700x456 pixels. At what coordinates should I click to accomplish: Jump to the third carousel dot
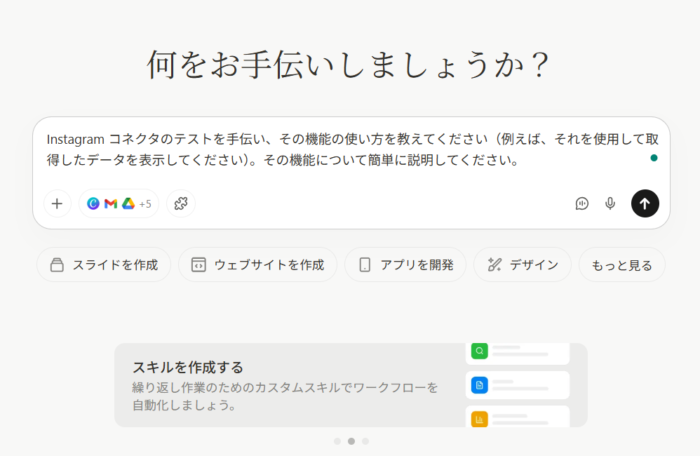point(365,441)
